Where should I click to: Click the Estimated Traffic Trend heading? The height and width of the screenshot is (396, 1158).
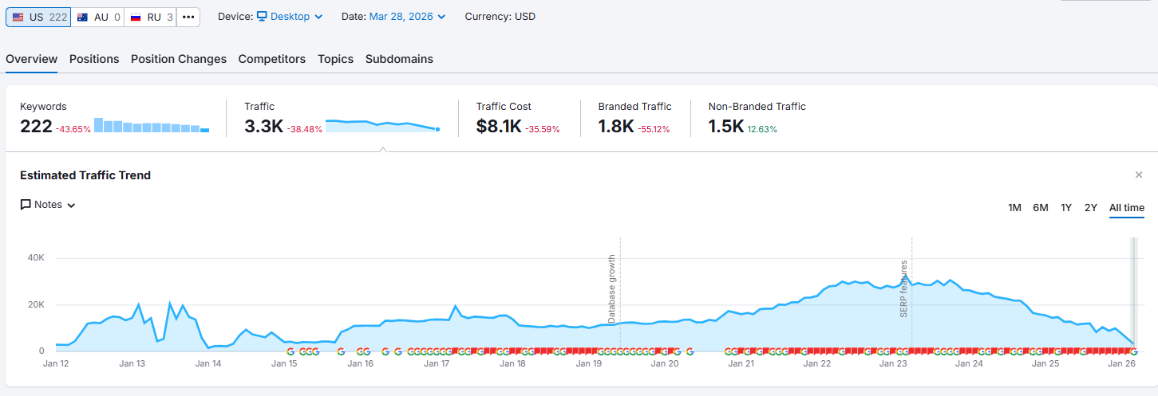[86, 175]
